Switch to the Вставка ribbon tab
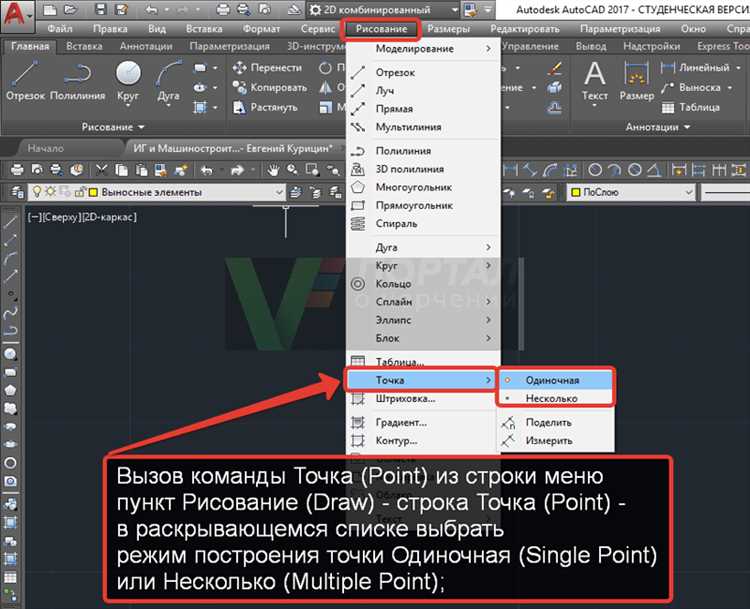The height and width of the screenshot is (609, 750). (x=84, y=46)
